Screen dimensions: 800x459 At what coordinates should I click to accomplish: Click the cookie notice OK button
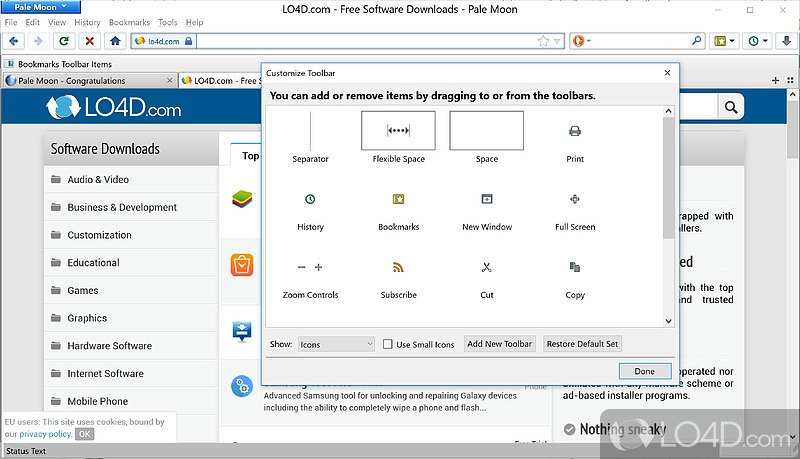tap(85, 434)
